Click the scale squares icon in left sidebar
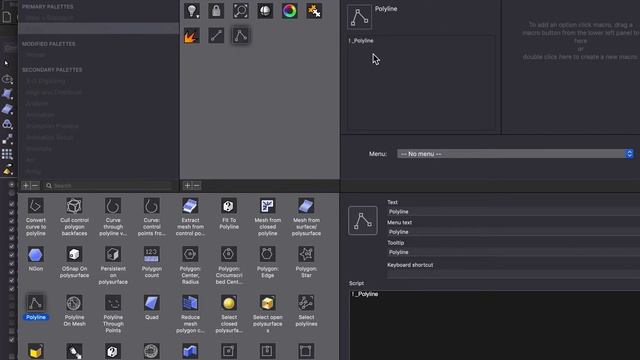The width and height of the screenshot is (640, 360). tap(7, 139)
